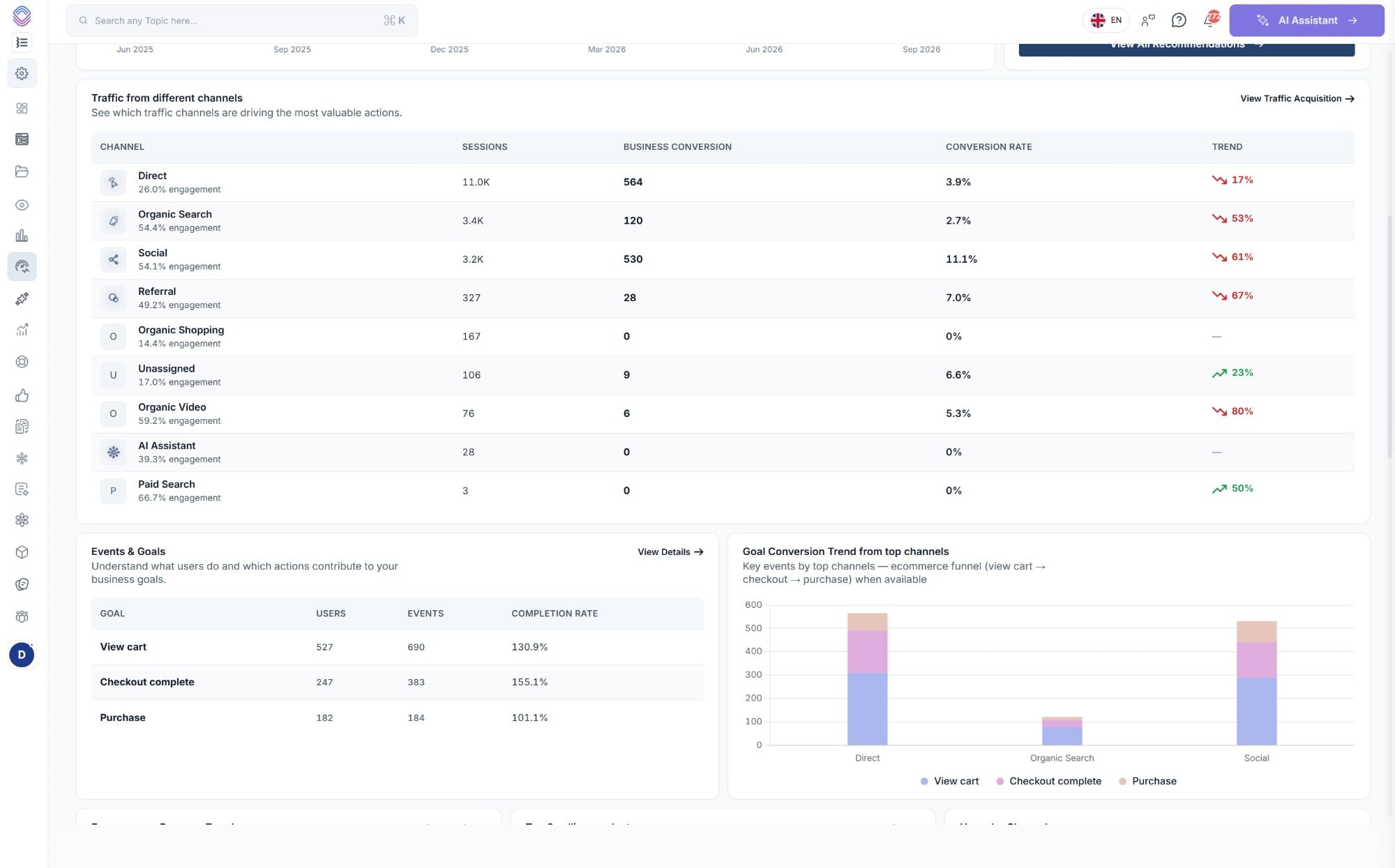This screenshot has width=1395, height=868.
Task: Click the Organic Shopping channel name
Action: 181,330
